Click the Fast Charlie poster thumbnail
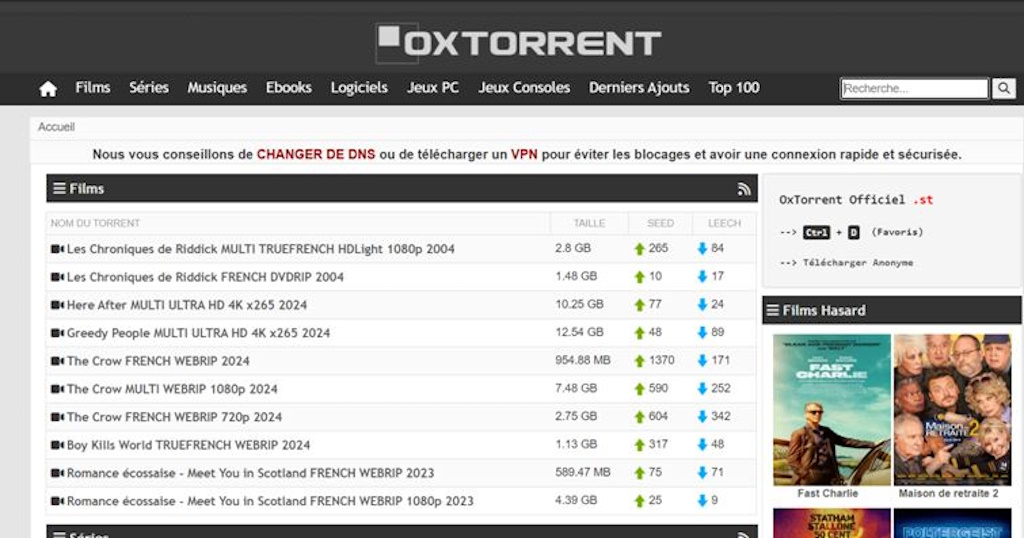The width and height of the screenshot is (1024, 538). (x=831, y=409)
